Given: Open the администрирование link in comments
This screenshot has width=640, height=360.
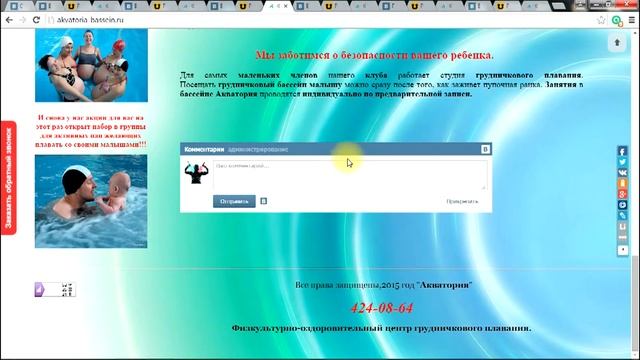Looking at the screenshot, I should pos(258,149).
